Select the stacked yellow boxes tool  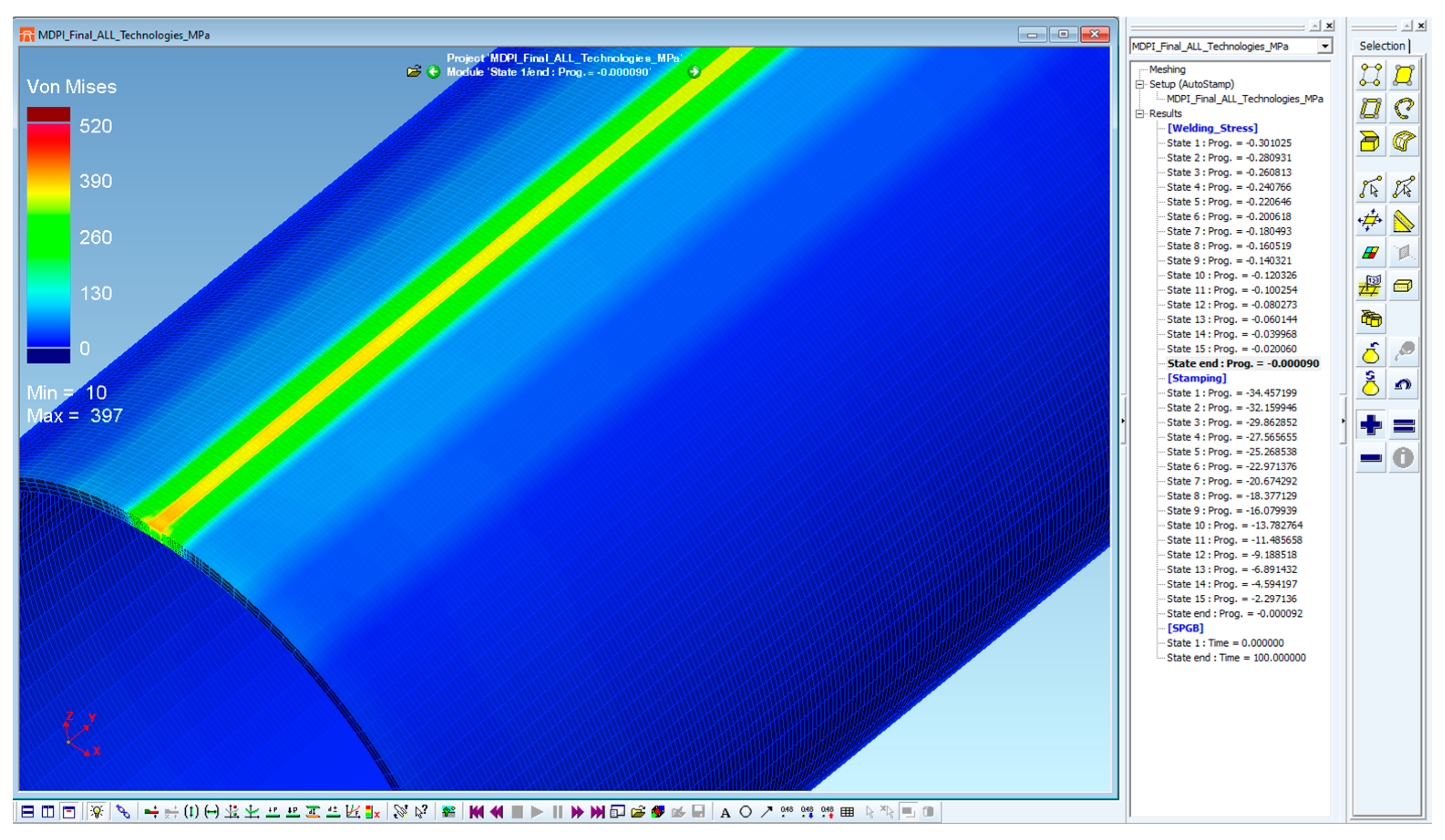(1370, 319)
